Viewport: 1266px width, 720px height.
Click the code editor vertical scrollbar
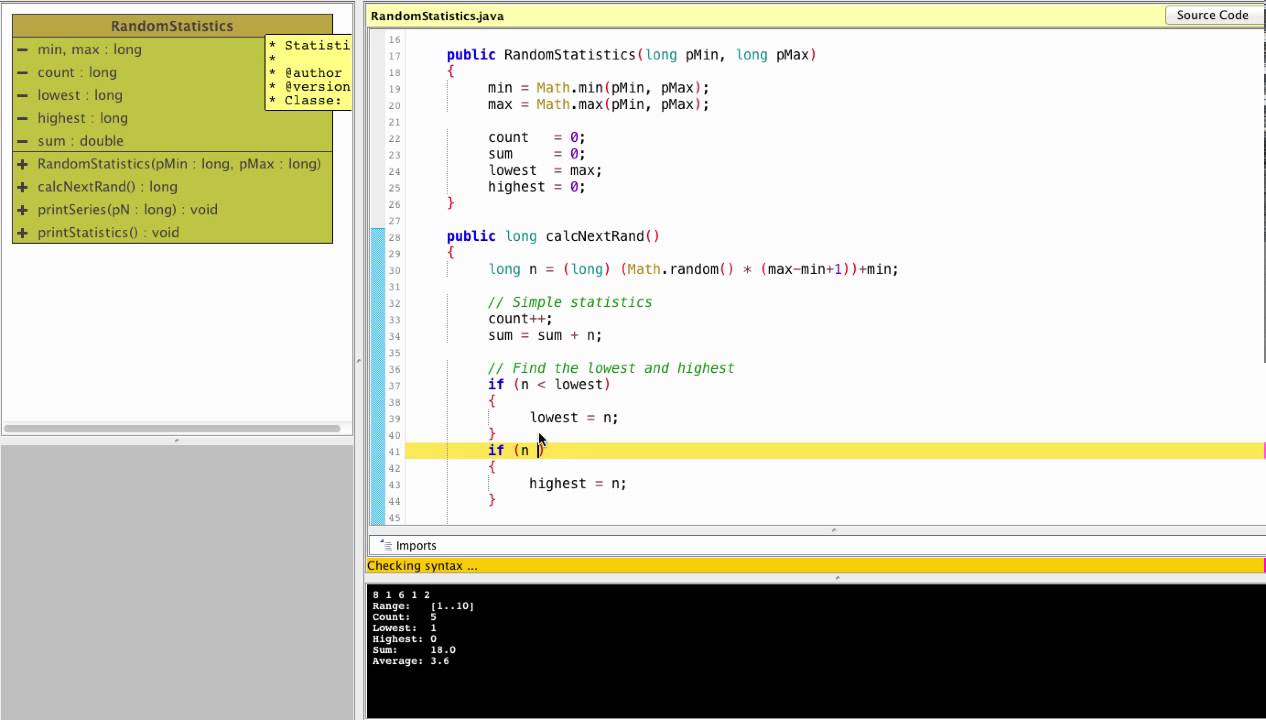click(1265, 195)
